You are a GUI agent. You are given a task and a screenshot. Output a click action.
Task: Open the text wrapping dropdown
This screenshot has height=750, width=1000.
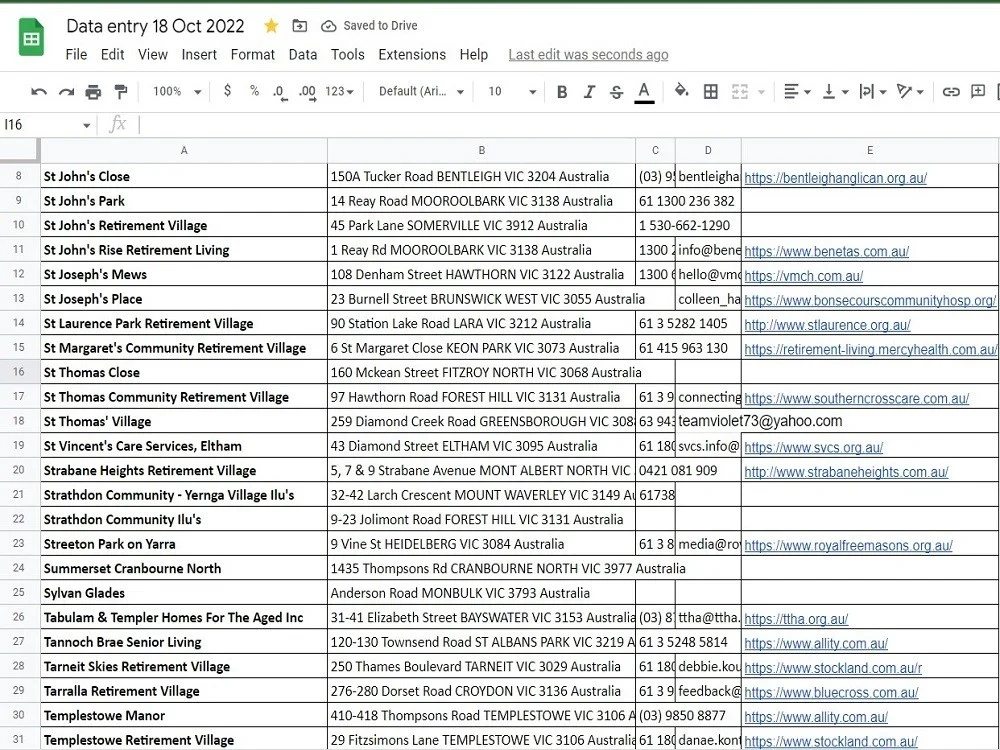[x=872, y=92]
